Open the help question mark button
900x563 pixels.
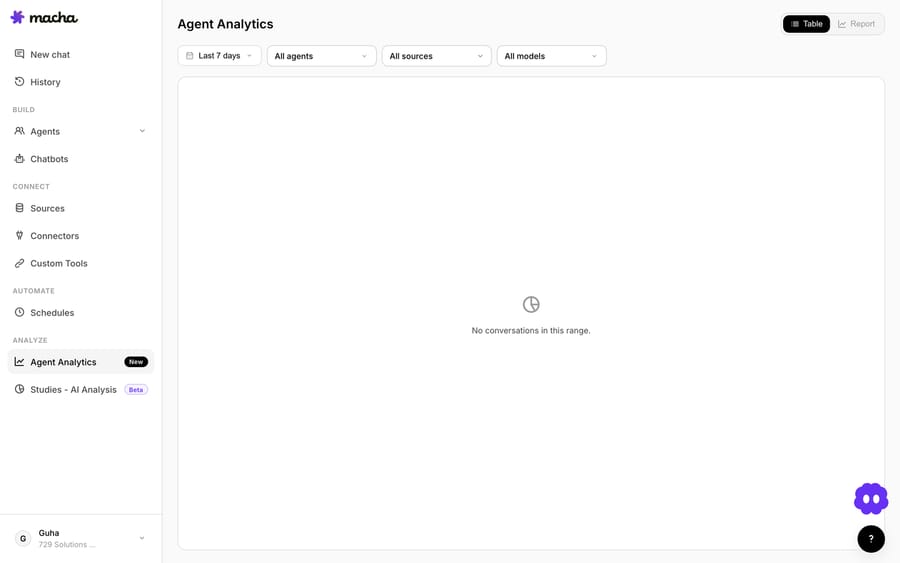(871, 539)
